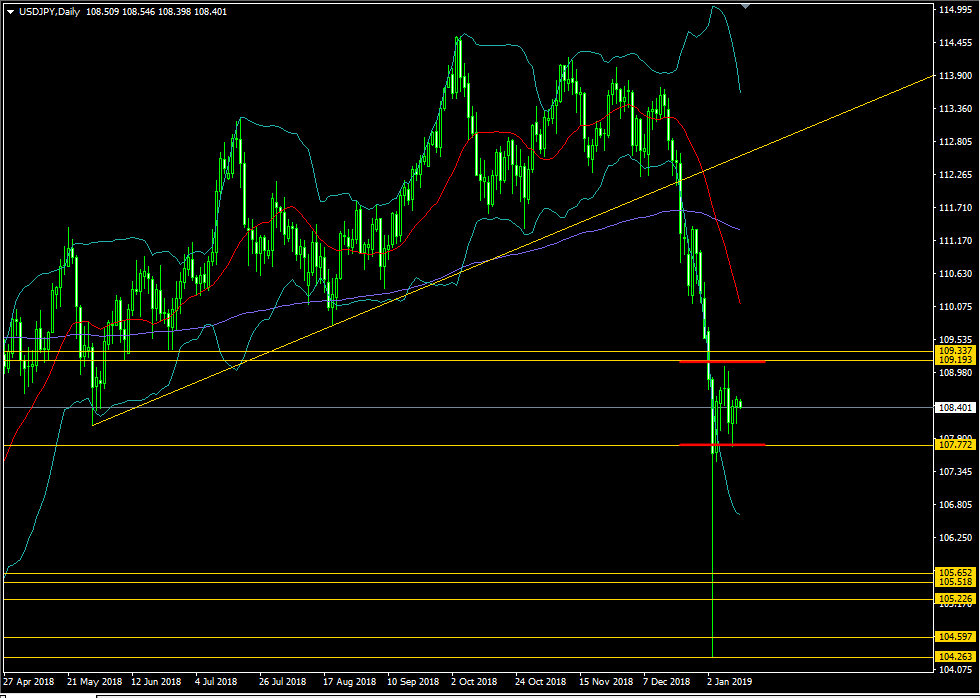
Task: Click the 113.360 price scale value
Action: (x=956, y=109)
